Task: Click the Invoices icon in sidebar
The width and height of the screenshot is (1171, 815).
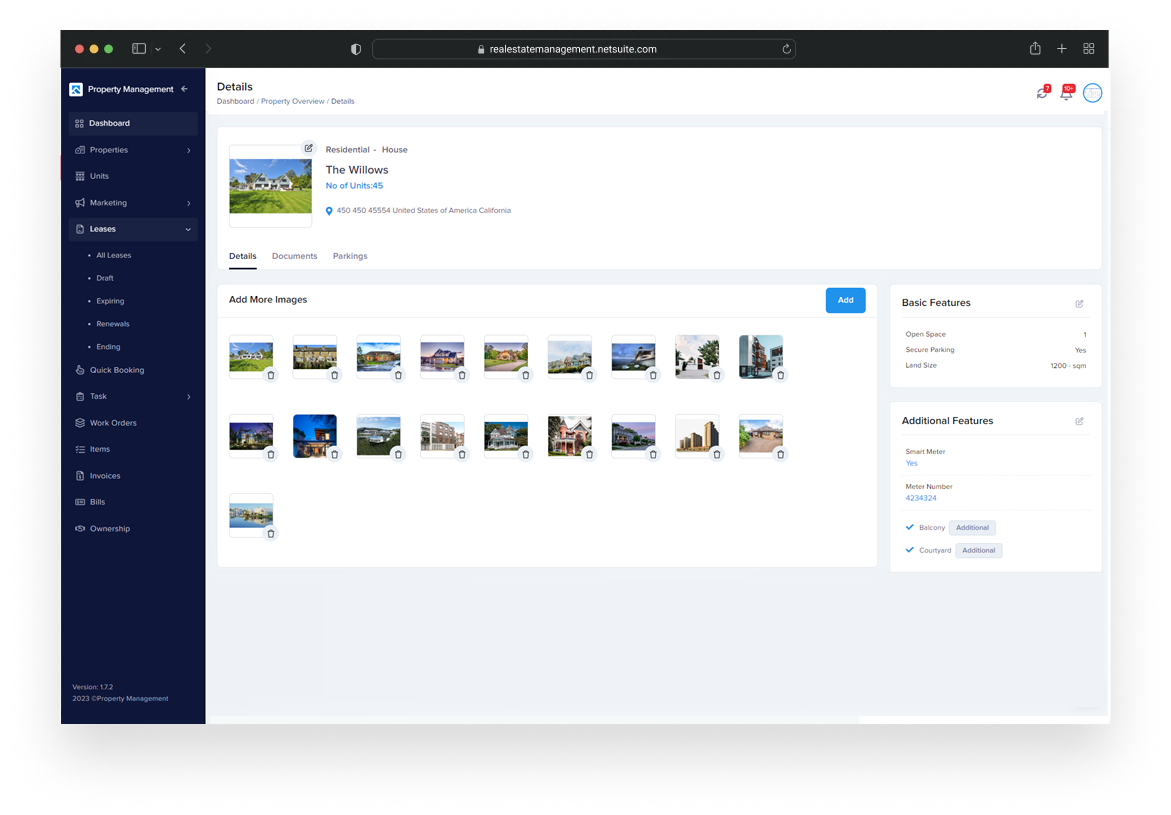Action: 80,476
